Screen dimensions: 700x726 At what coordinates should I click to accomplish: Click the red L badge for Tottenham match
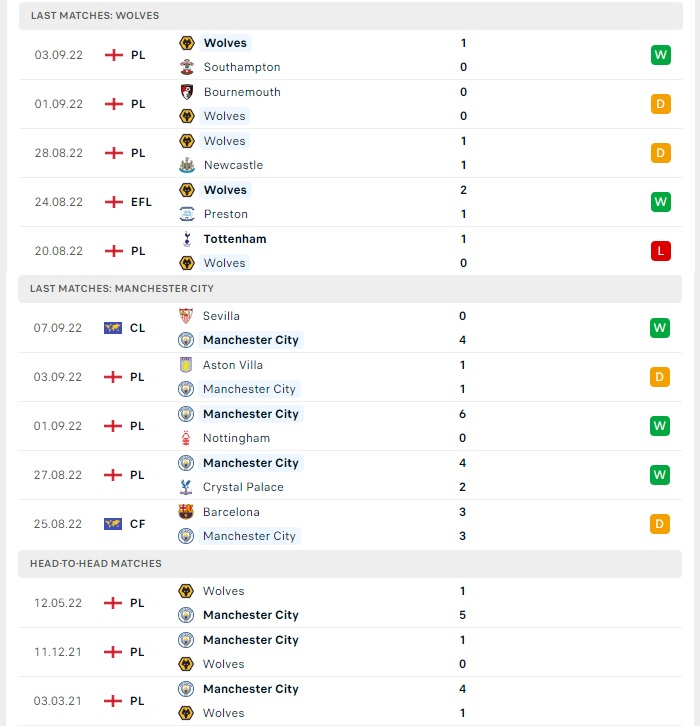point(661,251)
